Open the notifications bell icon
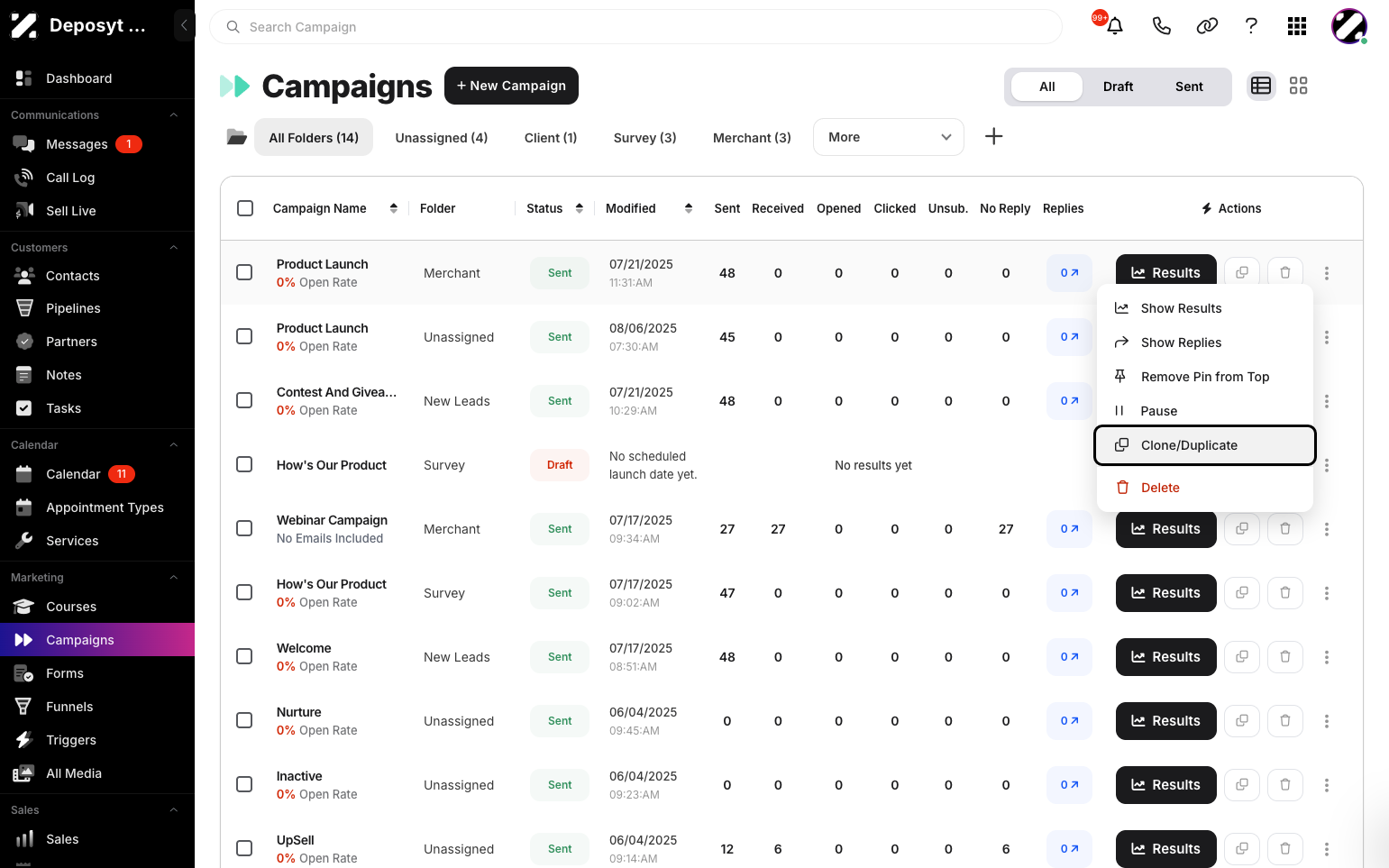This screenshot has width=1389, height=868. 1114,26
